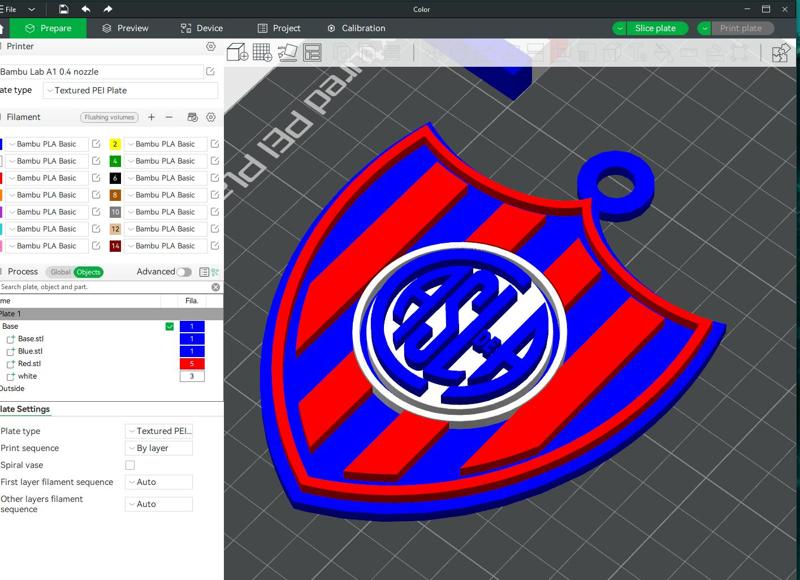Sync filament list with the sync icon

tap(192, 117)
